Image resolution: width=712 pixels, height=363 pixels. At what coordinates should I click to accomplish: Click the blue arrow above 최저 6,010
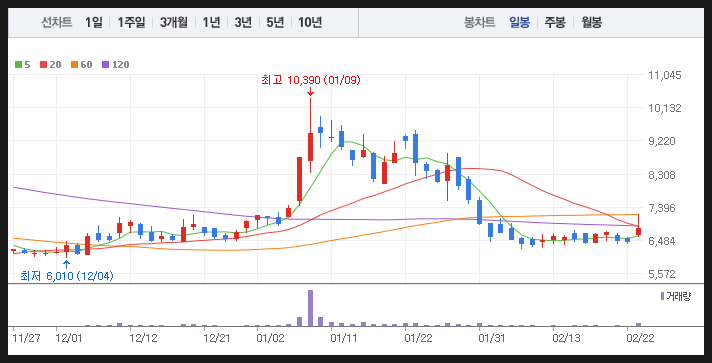(66, 264)
